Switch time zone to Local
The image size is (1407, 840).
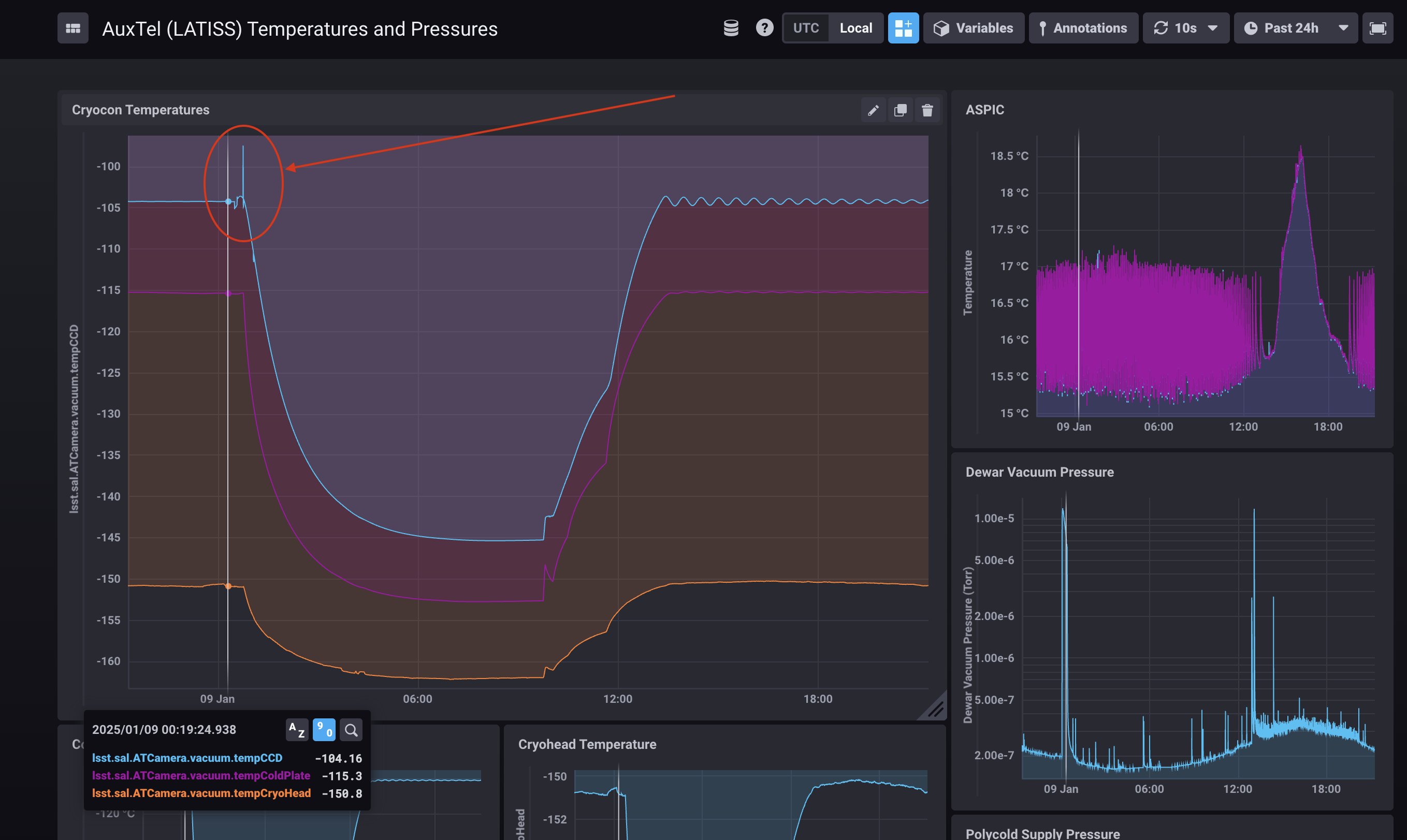pos(855,28)
